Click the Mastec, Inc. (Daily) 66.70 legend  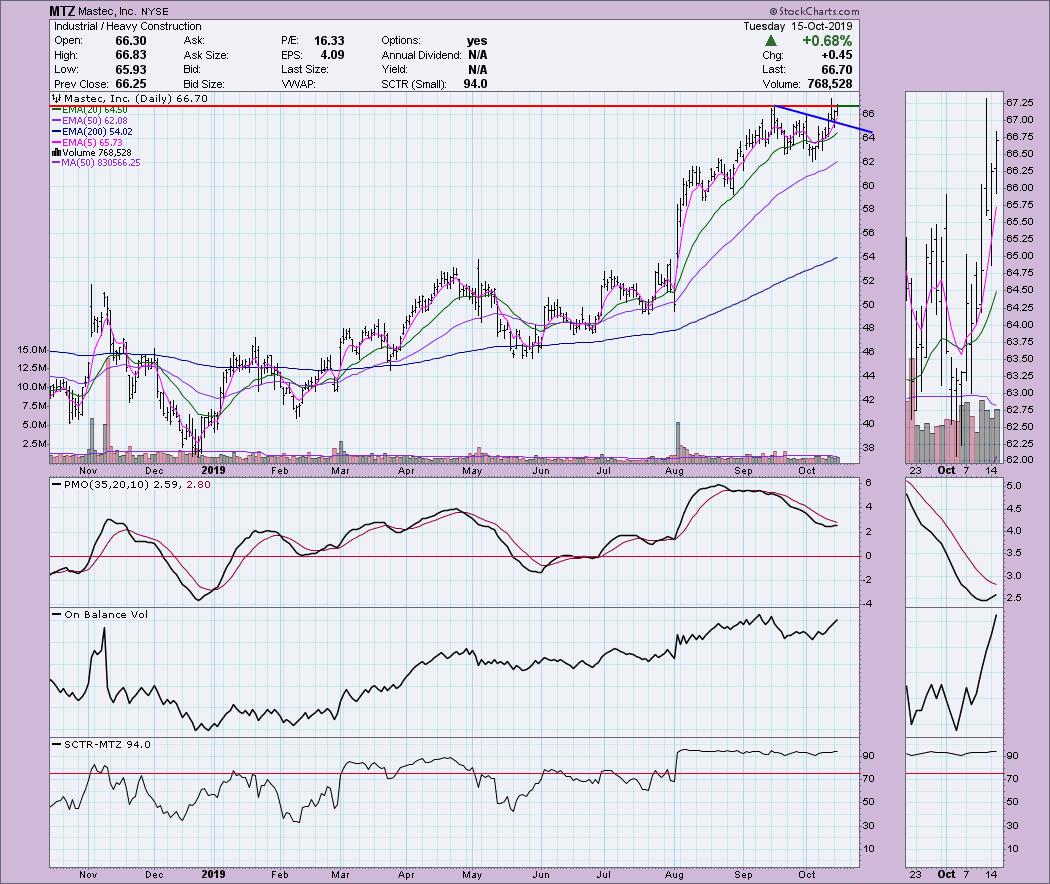click(x=136, y=98)
